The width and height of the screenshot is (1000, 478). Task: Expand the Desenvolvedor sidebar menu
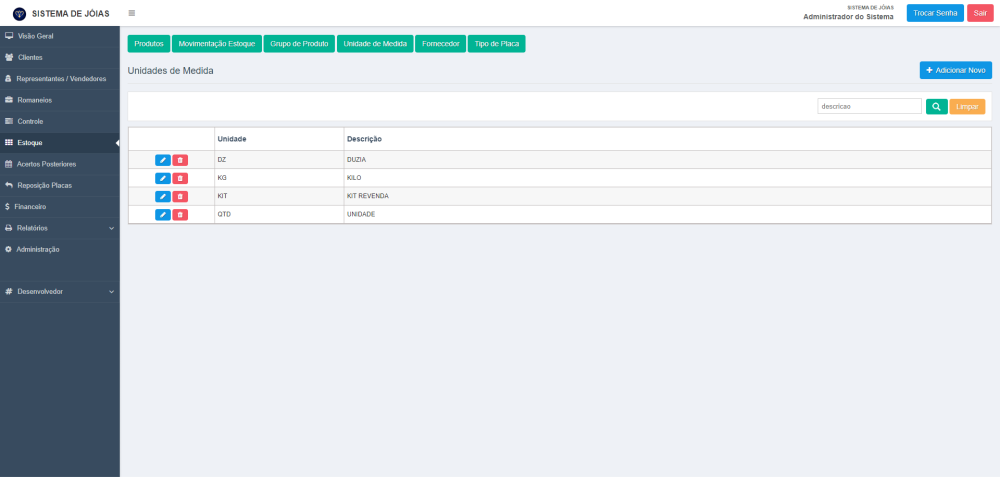(x=60, y=292)
